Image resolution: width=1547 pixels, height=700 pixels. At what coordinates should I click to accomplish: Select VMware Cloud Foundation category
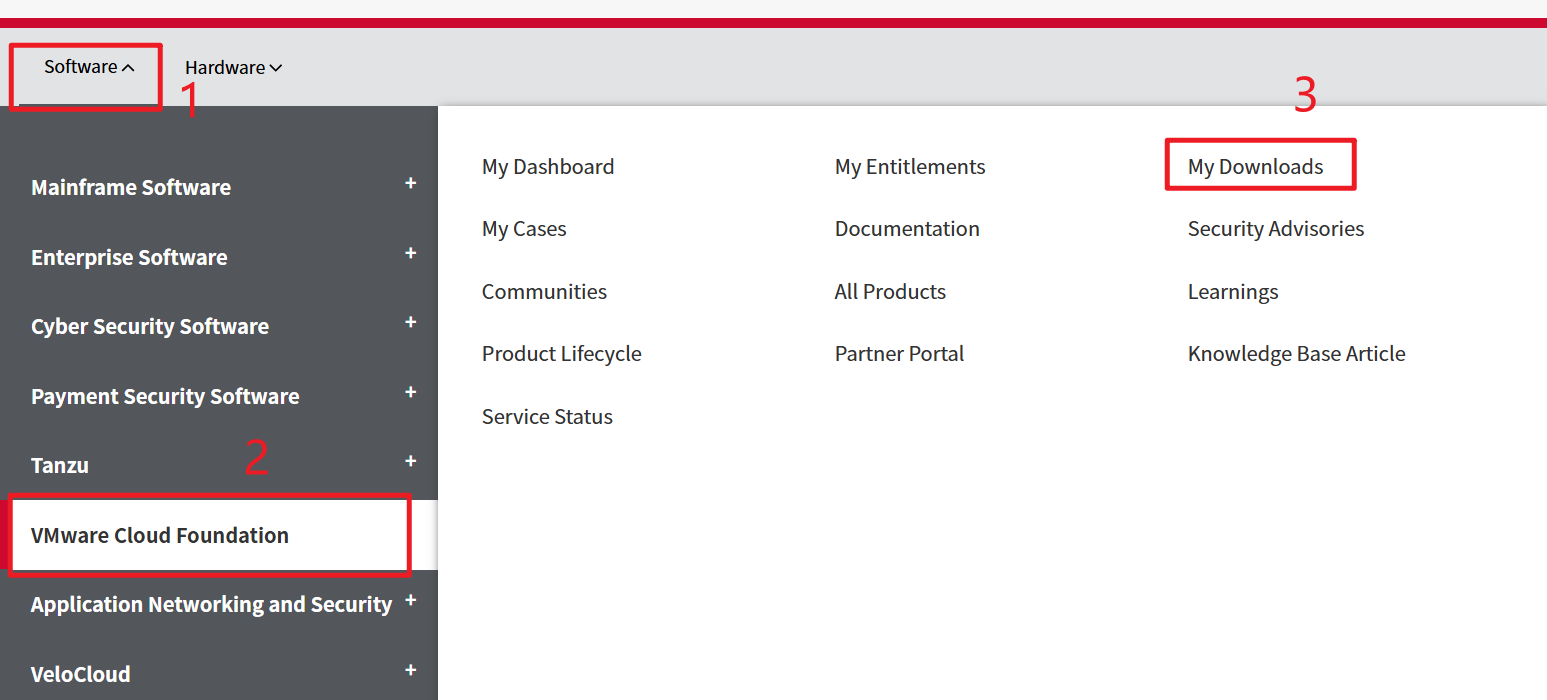pos(160,536)
